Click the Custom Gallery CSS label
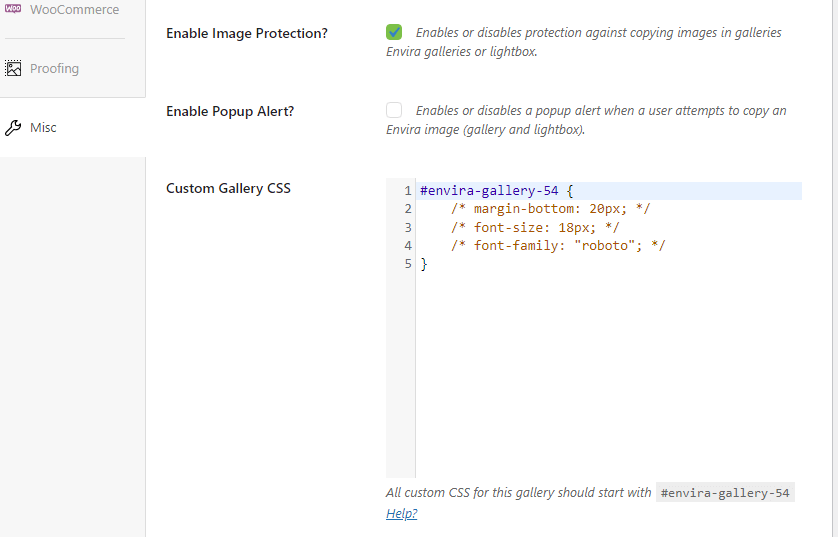 (x=228, y=188)
